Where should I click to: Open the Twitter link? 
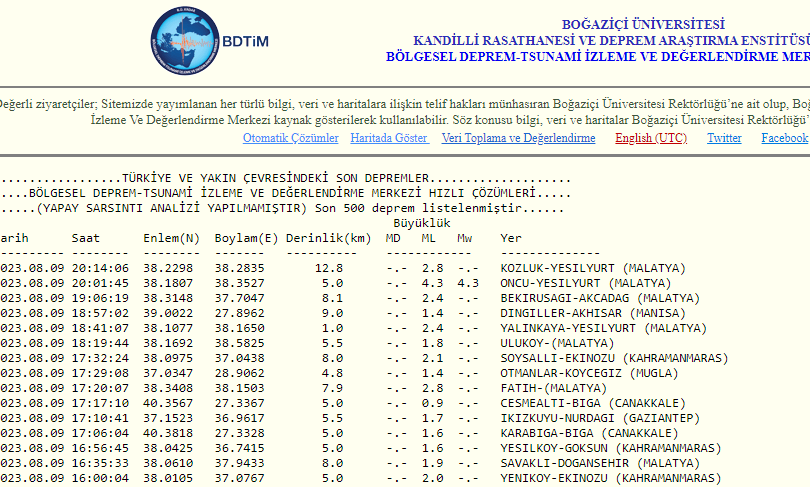tap(724, 138)
